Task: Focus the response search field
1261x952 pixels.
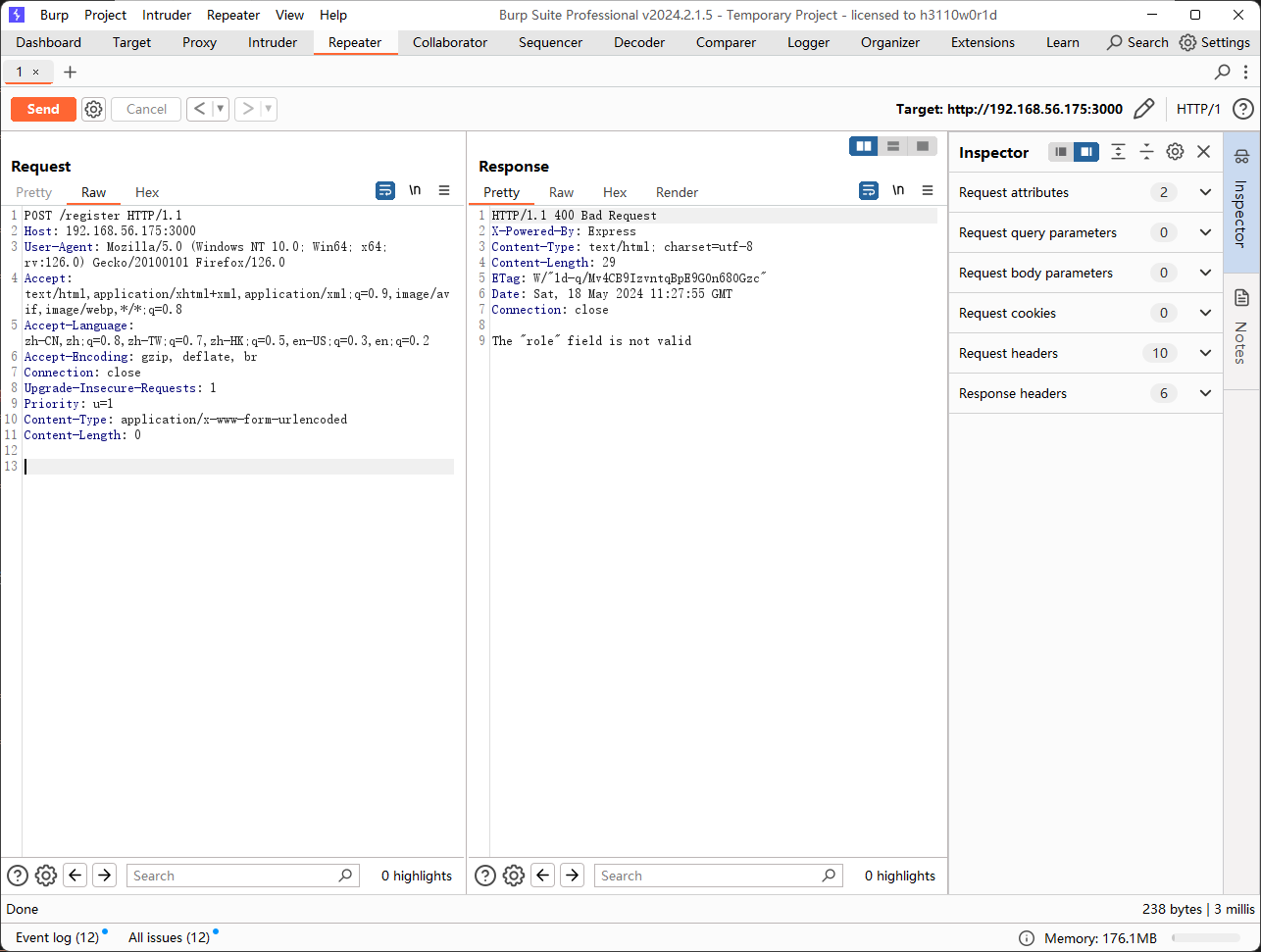Action: [718, 876]
